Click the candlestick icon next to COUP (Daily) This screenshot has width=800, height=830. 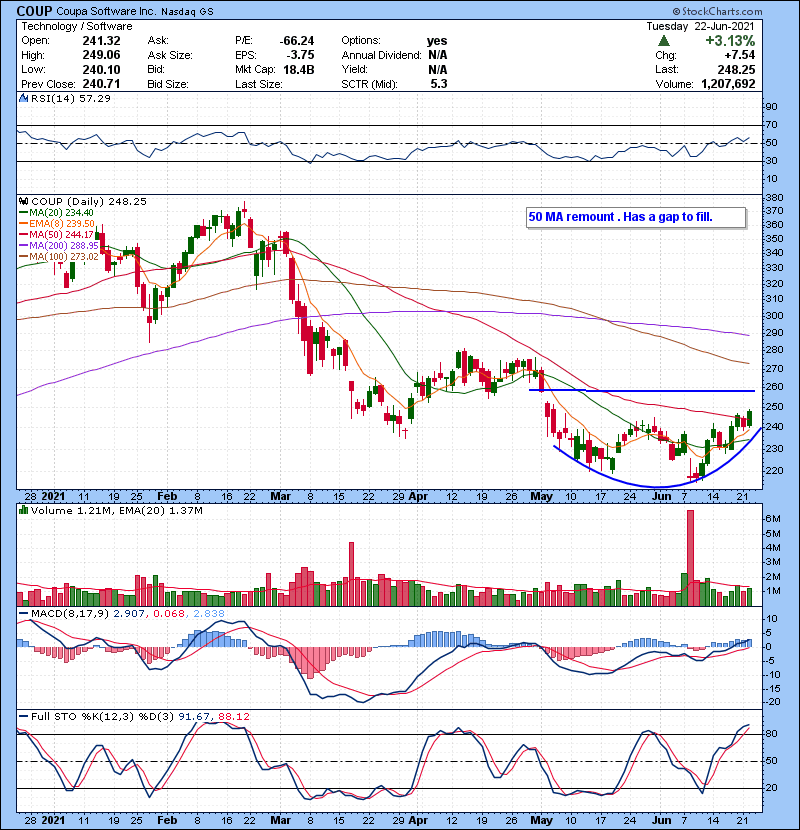[23, 201]
